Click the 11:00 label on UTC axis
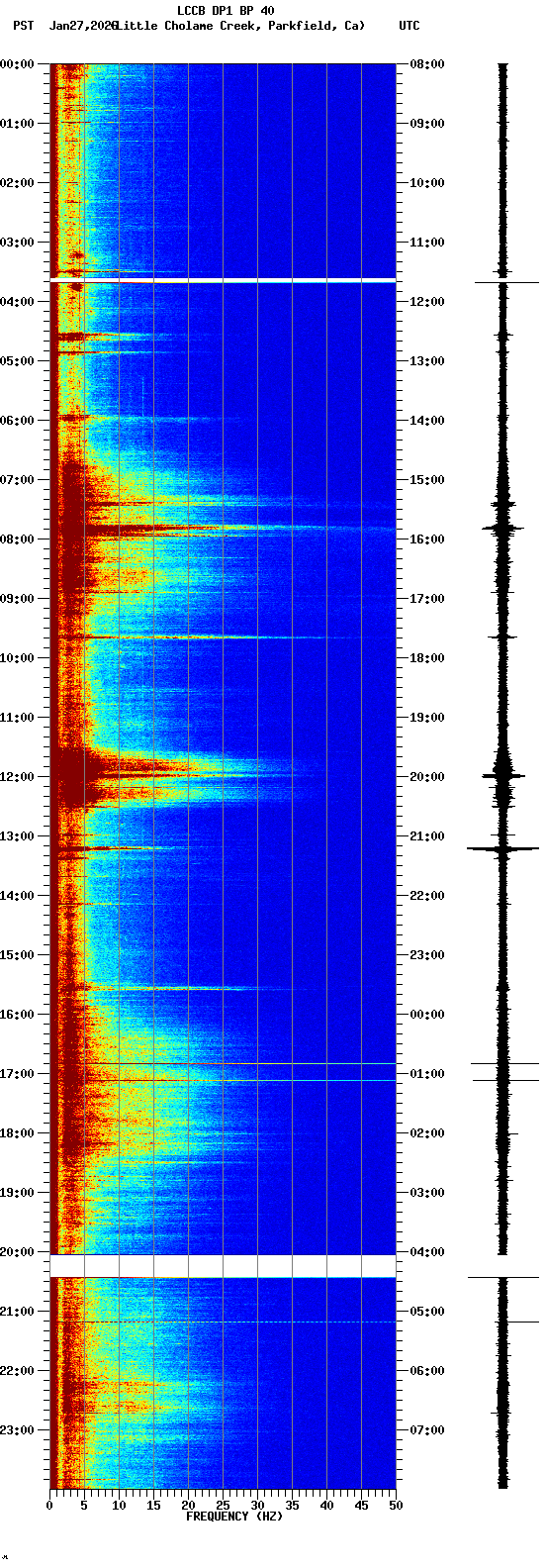This screenshot has width=546, height=1568. click(x=427, y=243)
